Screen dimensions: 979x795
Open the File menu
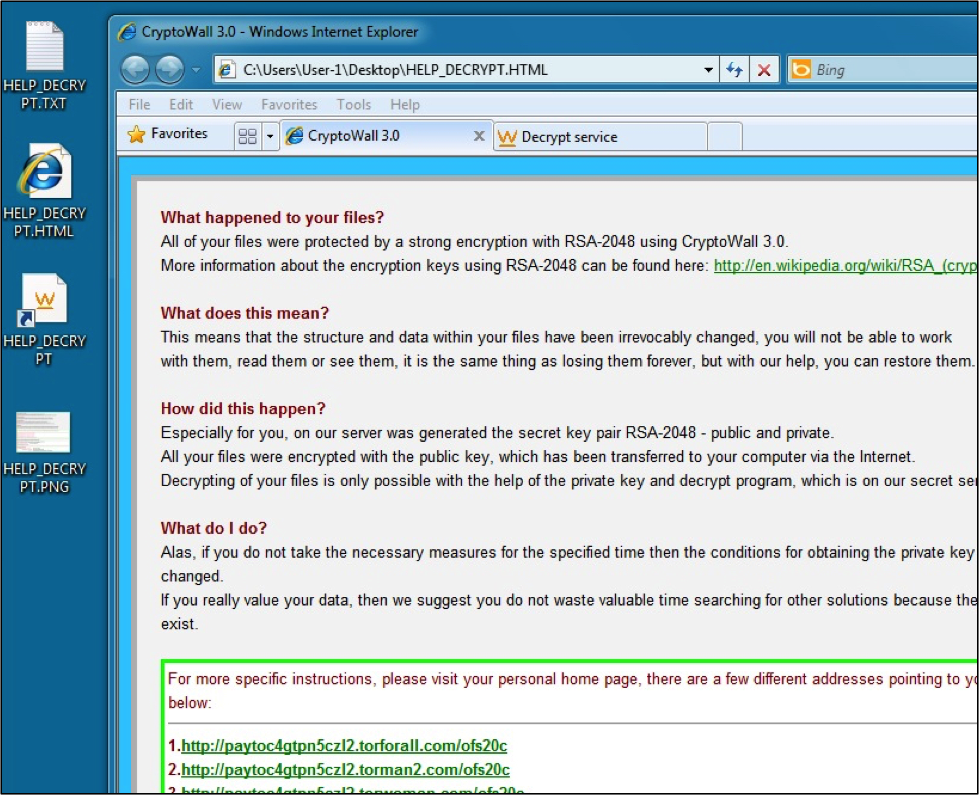tap(139, 104)
